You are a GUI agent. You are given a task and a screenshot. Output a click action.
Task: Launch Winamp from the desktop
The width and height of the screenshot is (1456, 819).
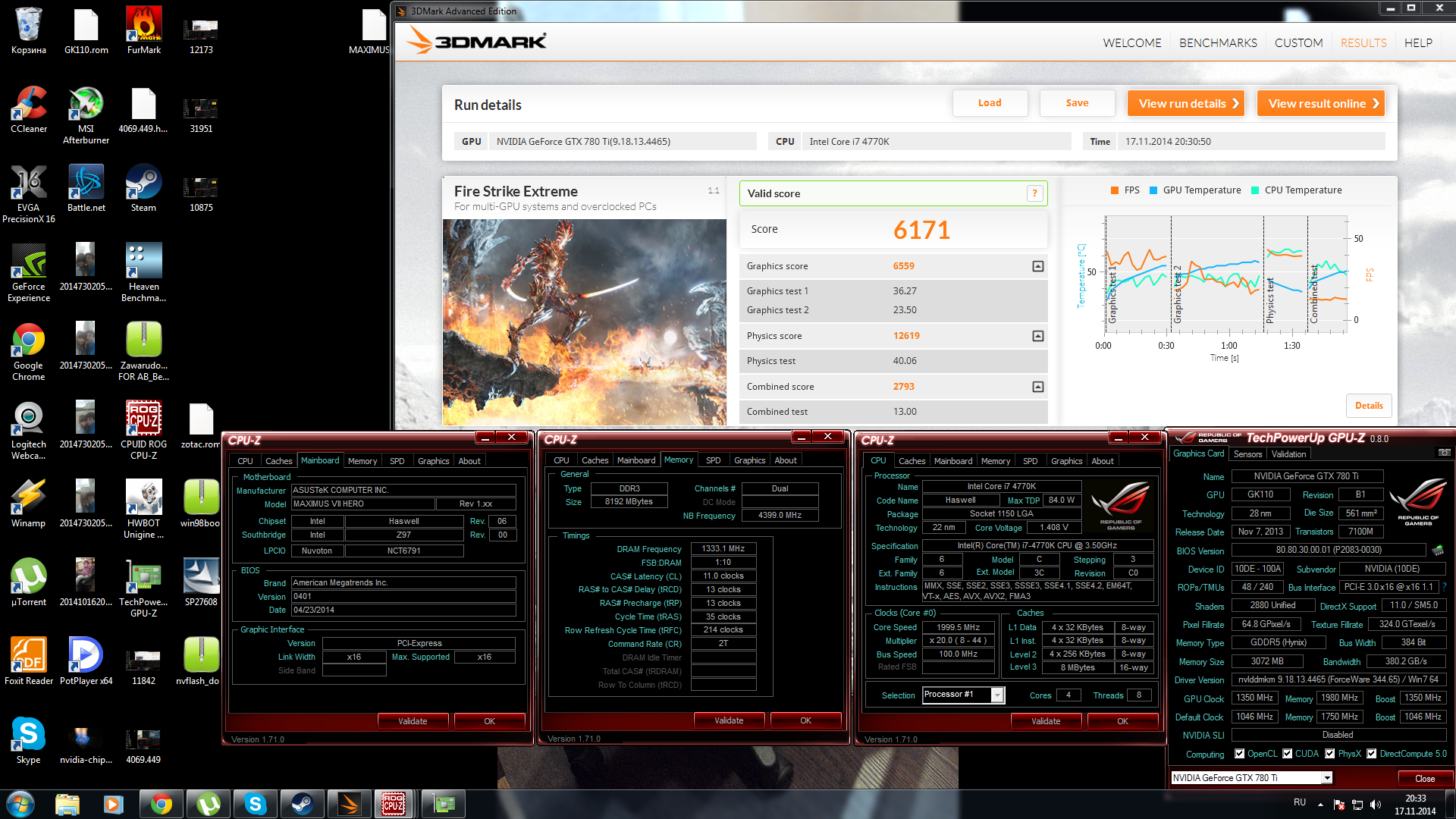click(x=28, y=504)
